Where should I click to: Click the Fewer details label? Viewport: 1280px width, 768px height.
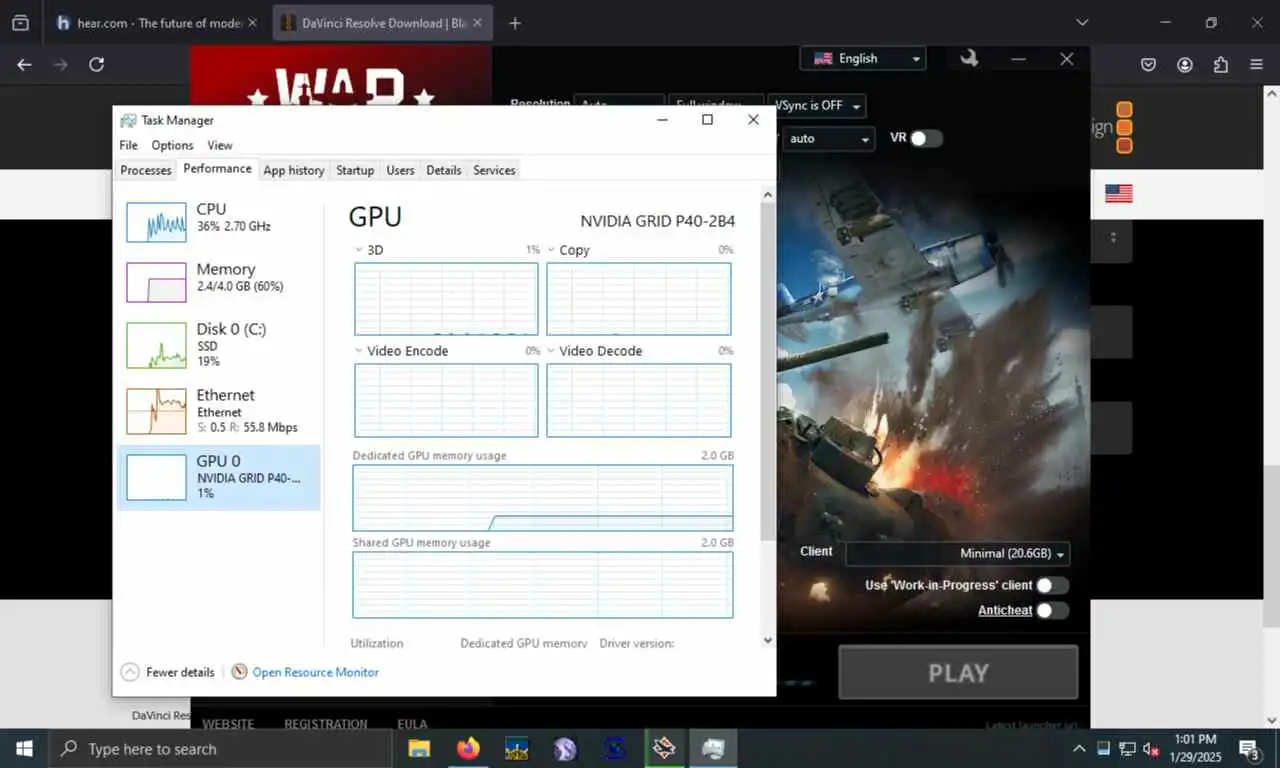[180, 672]
